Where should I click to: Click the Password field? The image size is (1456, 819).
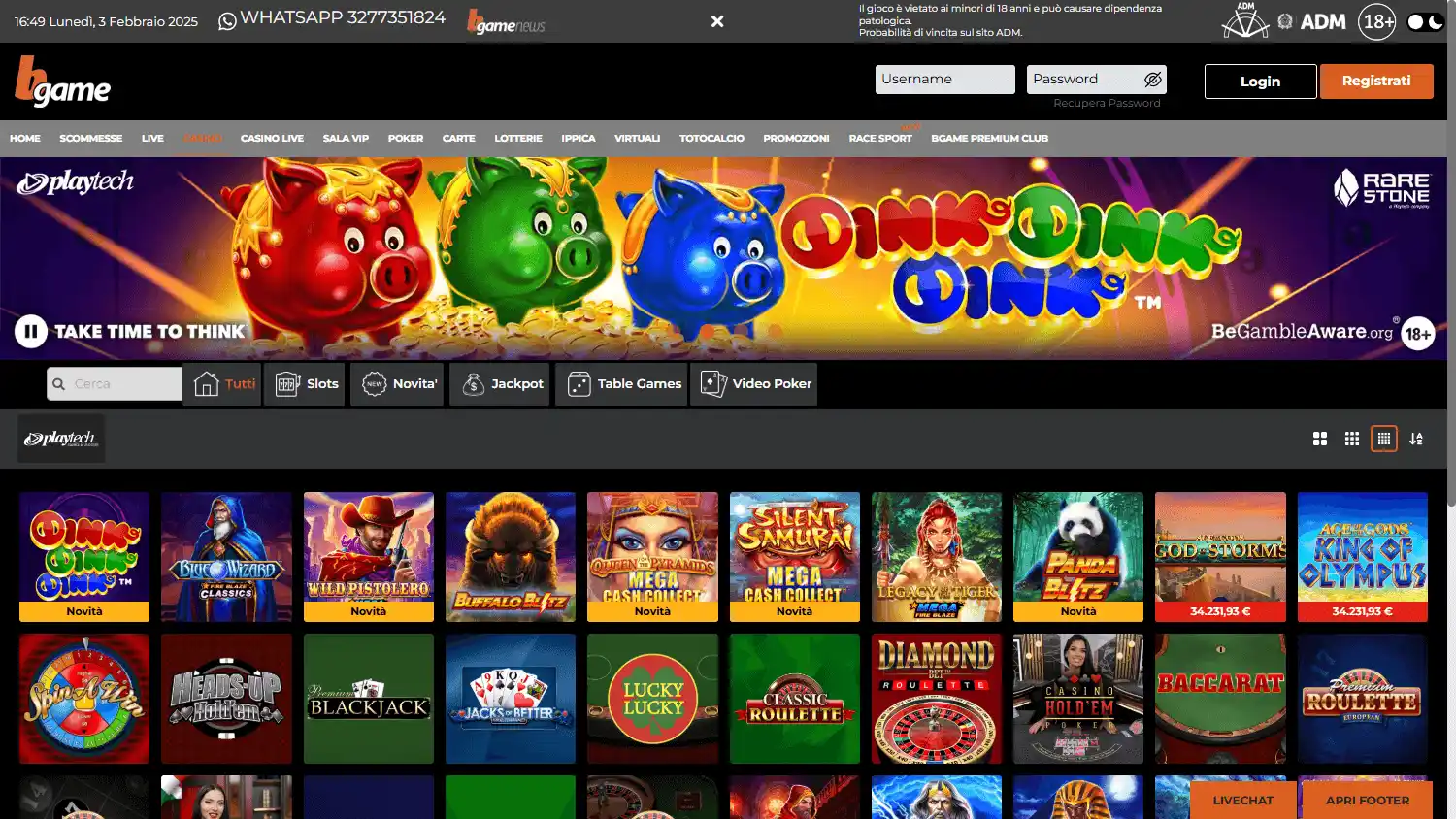click(x=1097, y=80)
